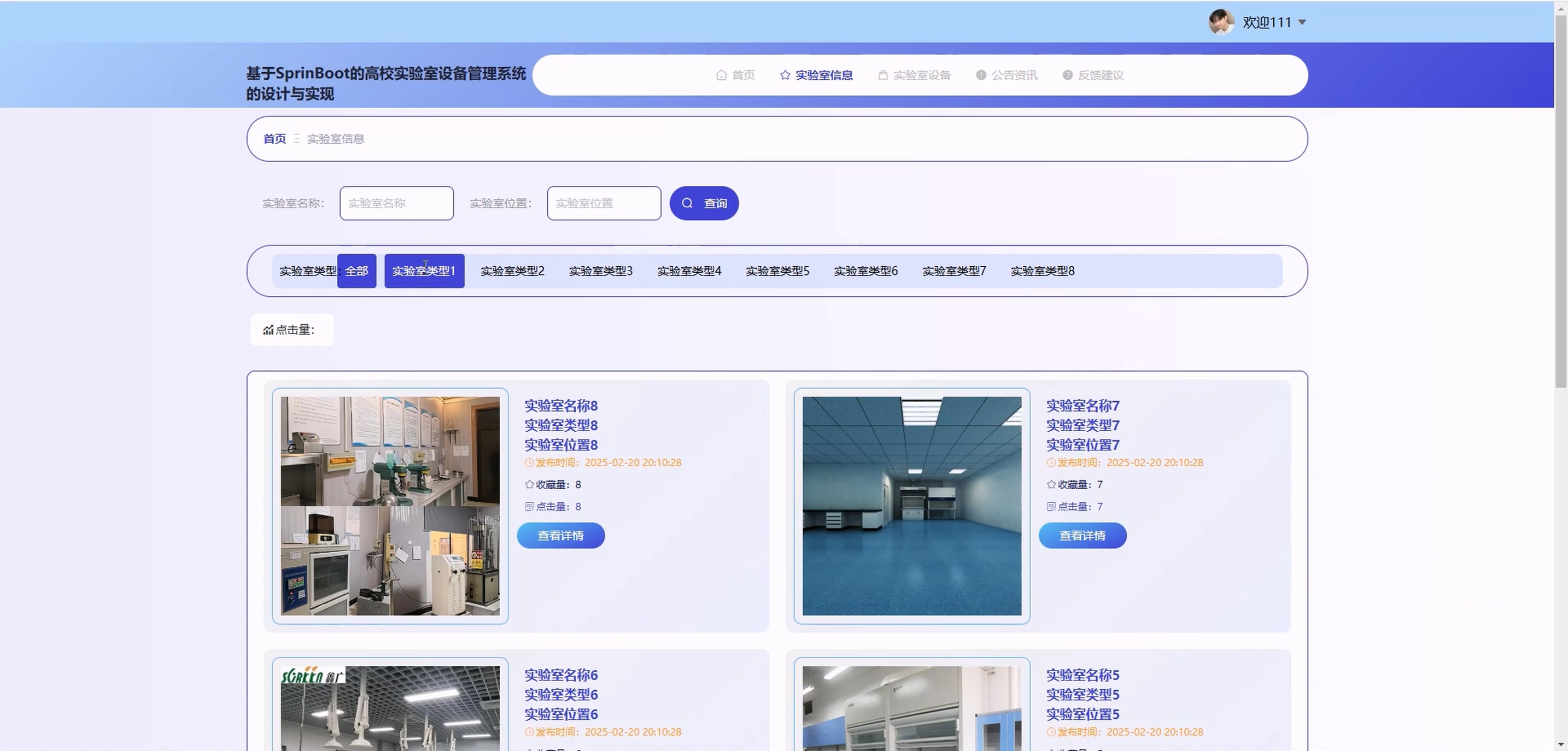
Task: Sort by 点击量 chart icon
Action: 268,330
